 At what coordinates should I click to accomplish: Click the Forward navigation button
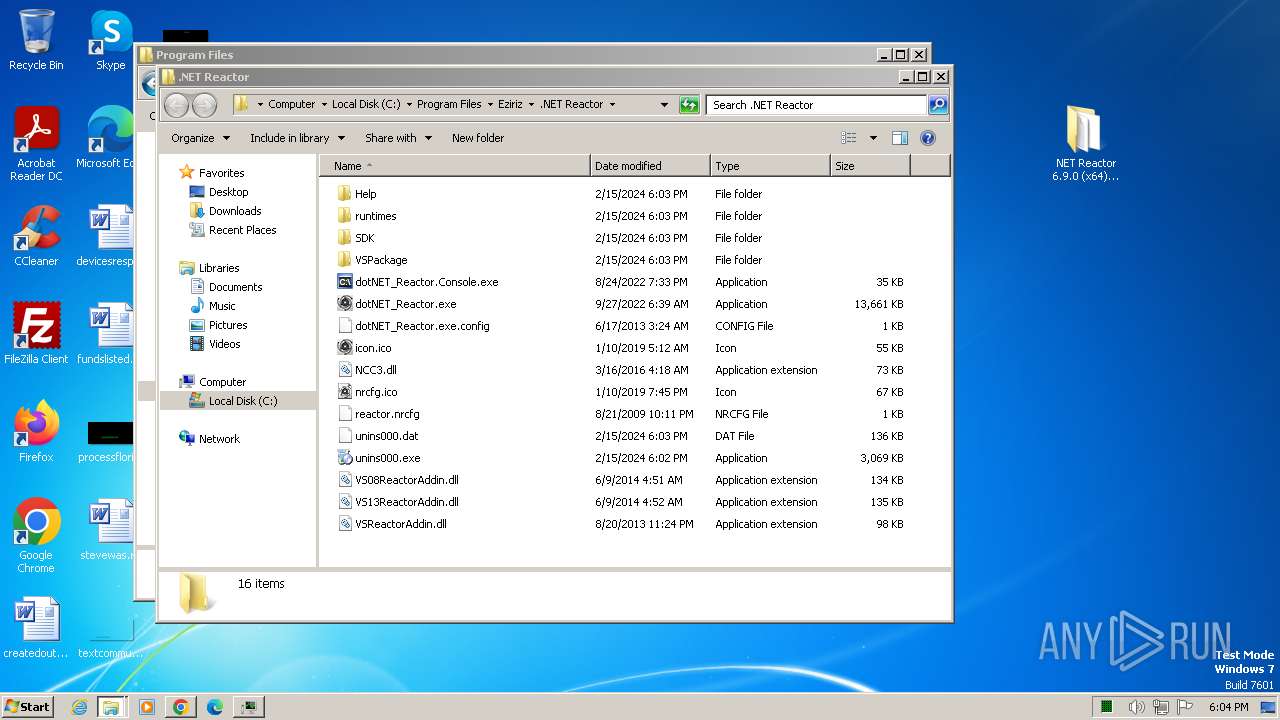(204, 105)
